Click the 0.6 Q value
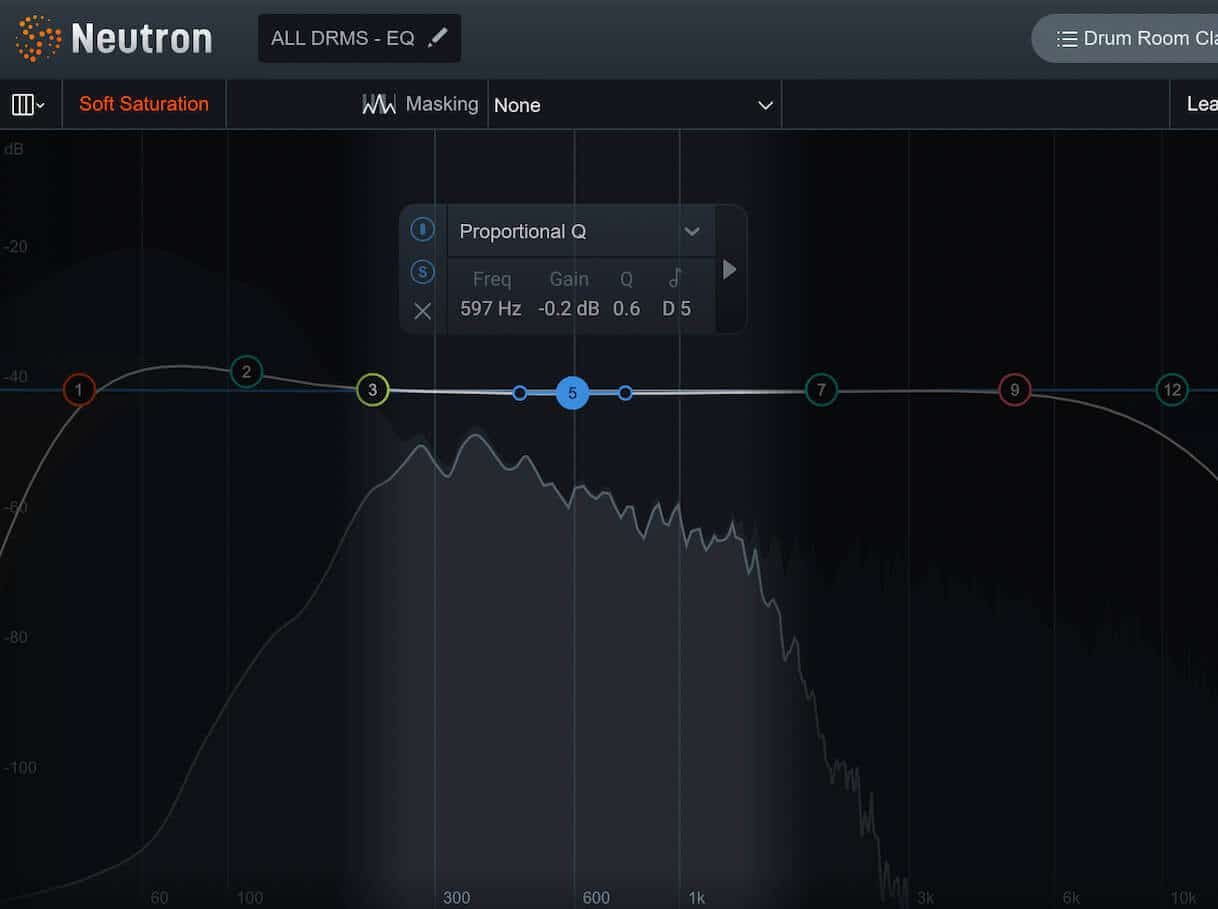The width and height of the screenshot is (1218, 909). pos(627,308)
